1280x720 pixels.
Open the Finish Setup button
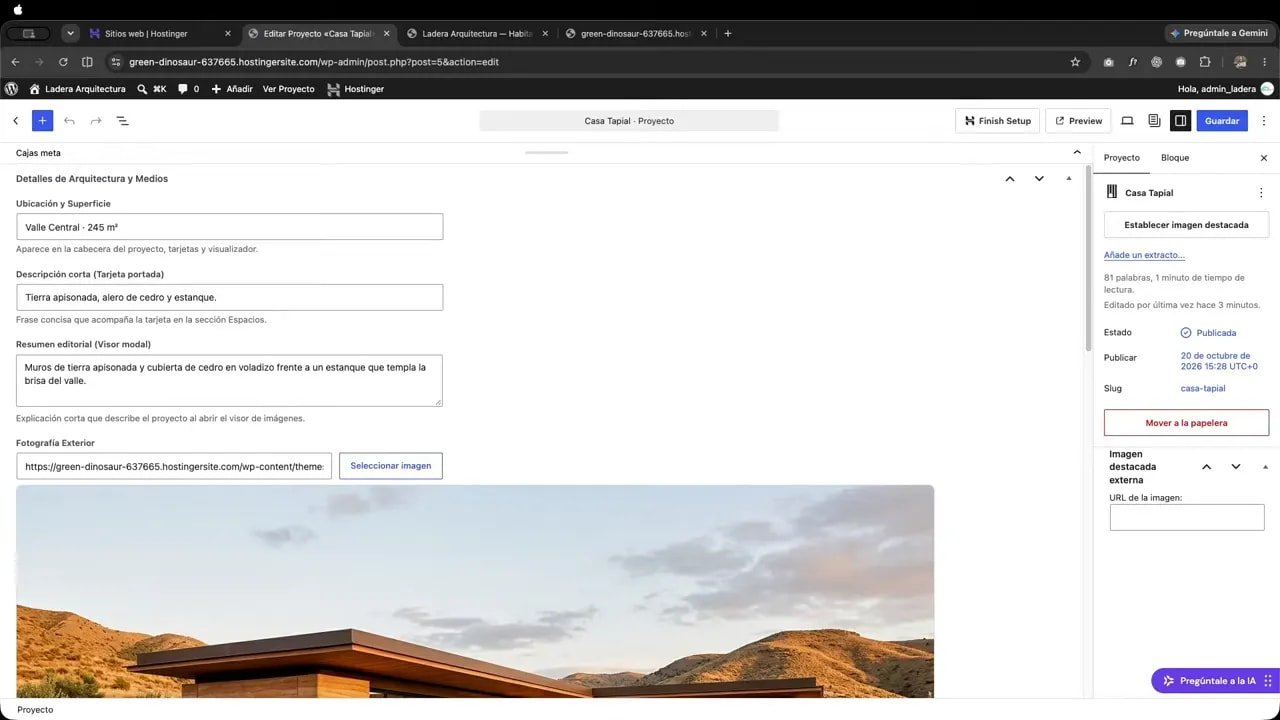click(x=997, y=121)
